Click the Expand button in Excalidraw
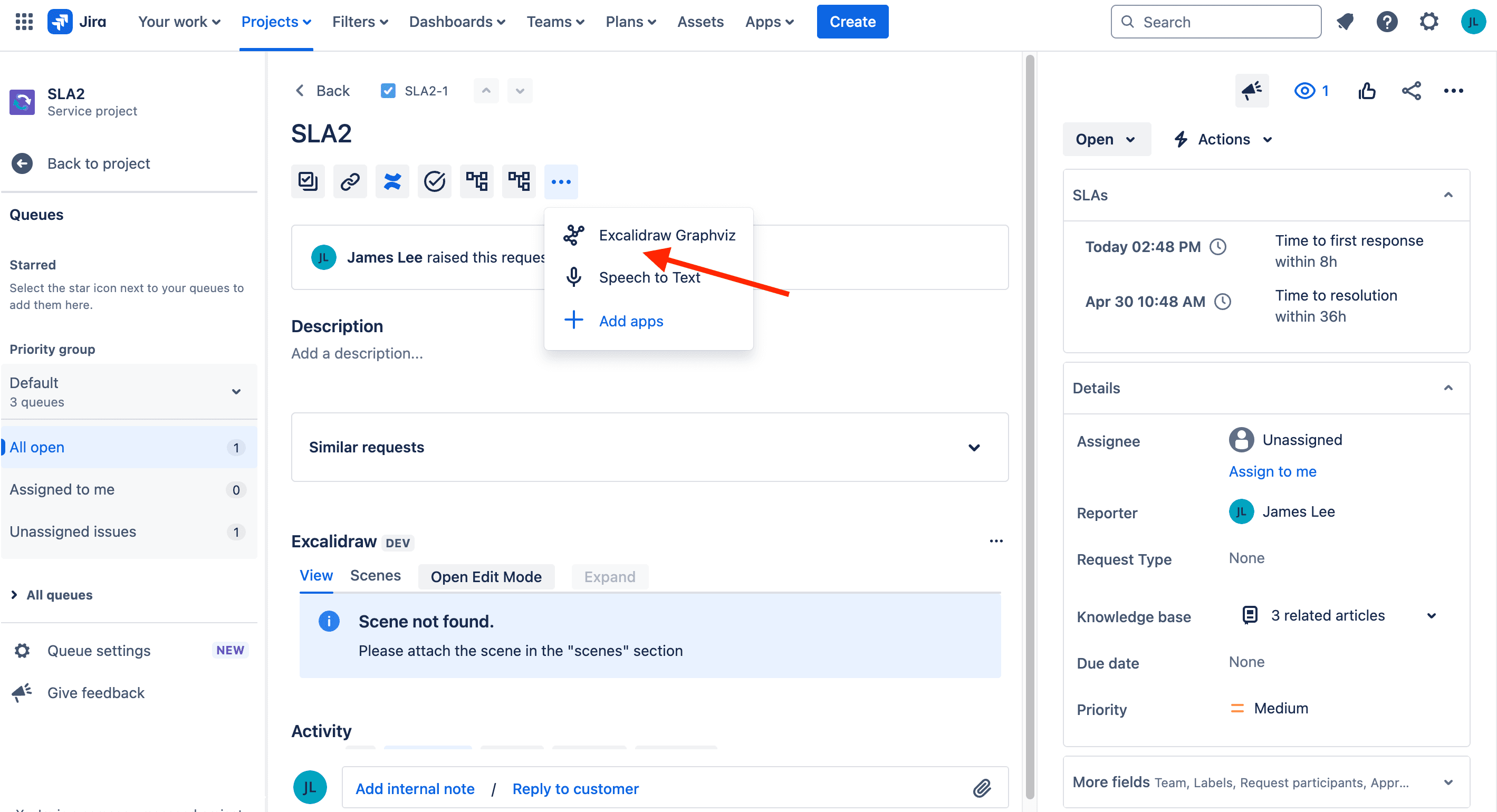 (610, 577)
